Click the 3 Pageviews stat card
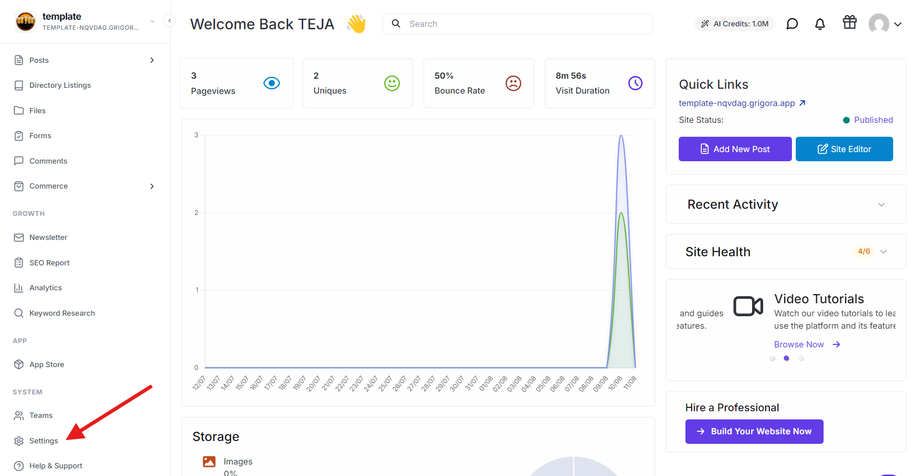 [x=236, y=83]
